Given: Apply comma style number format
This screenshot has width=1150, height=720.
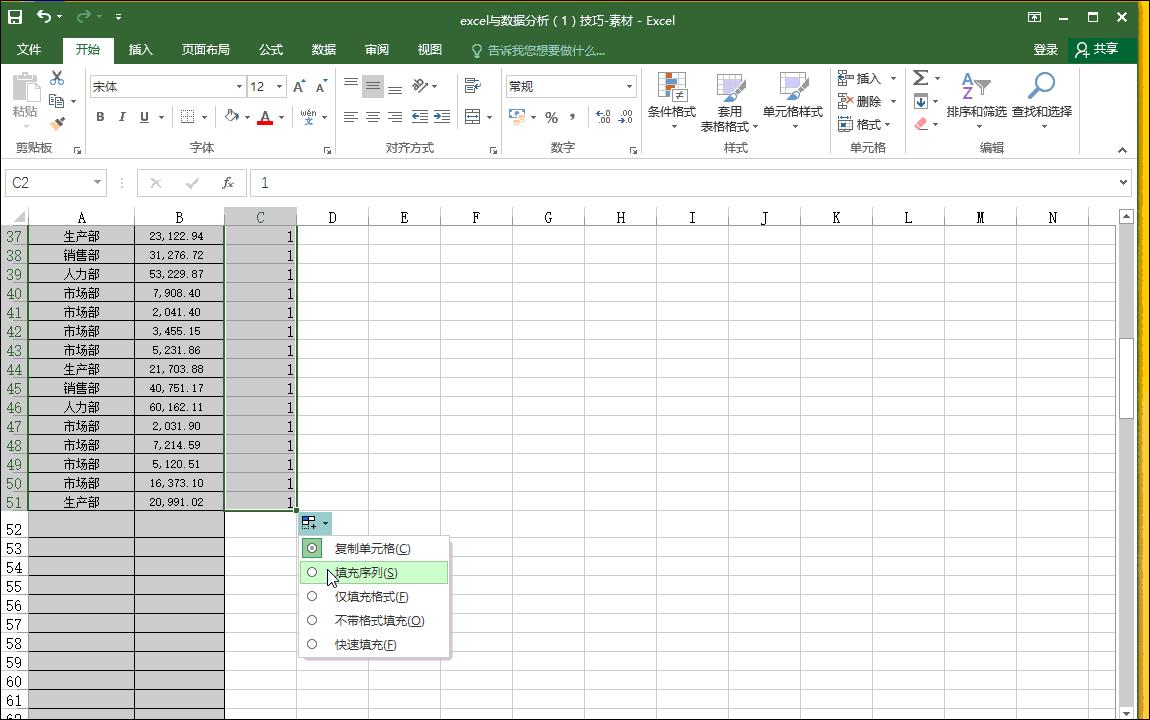Looking at the screenshot, I should (572, 117).
